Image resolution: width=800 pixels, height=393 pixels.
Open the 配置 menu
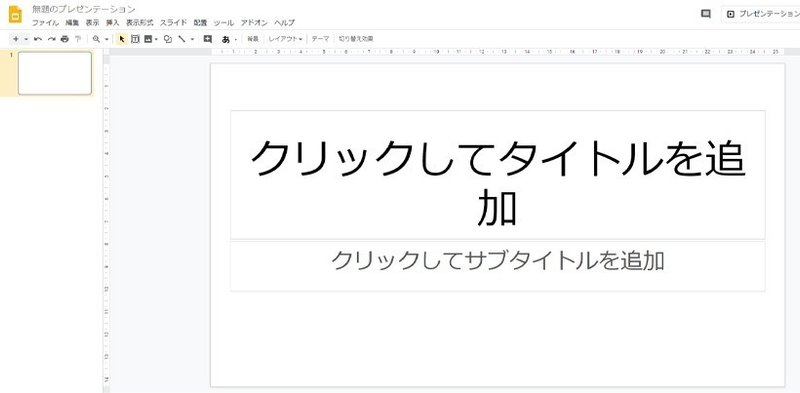click(x=201, y=23)
